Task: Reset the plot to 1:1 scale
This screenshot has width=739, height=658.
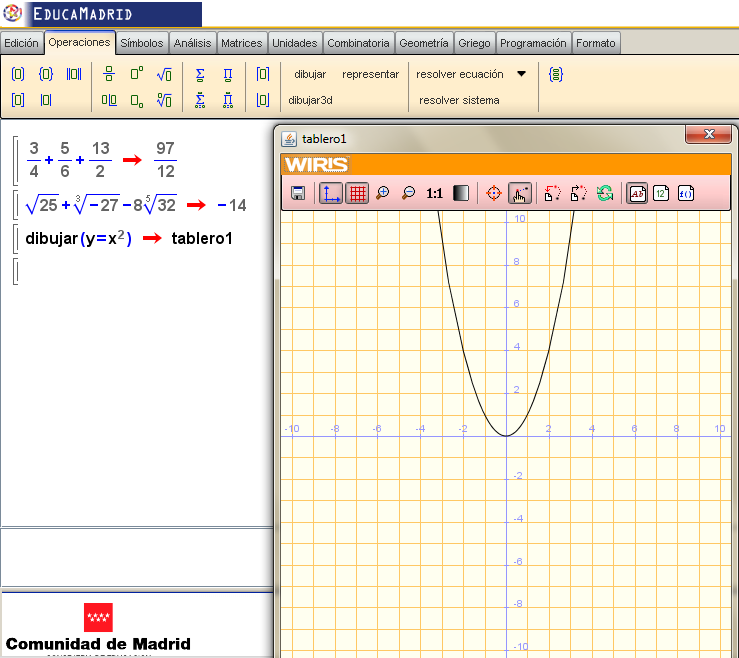Action: tap(434, 193)
